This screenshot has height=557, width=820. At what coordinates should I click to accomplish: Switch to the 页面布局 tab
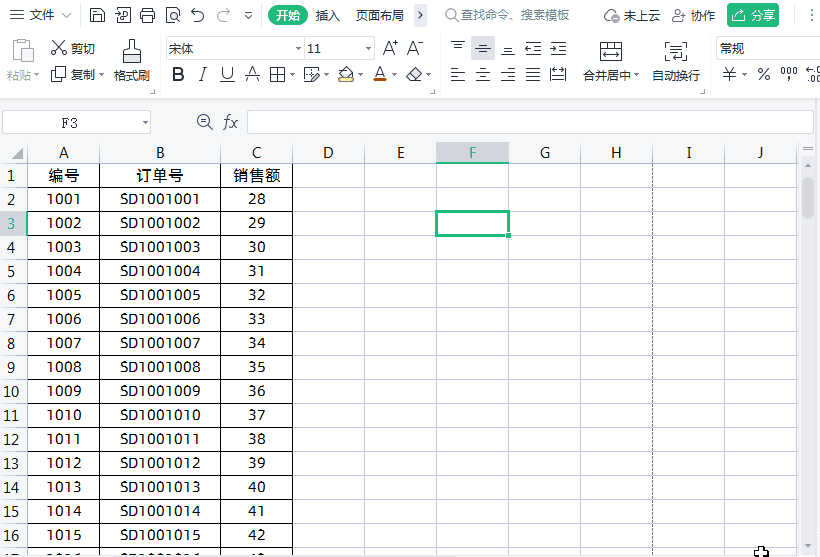(x=380, y=15)
